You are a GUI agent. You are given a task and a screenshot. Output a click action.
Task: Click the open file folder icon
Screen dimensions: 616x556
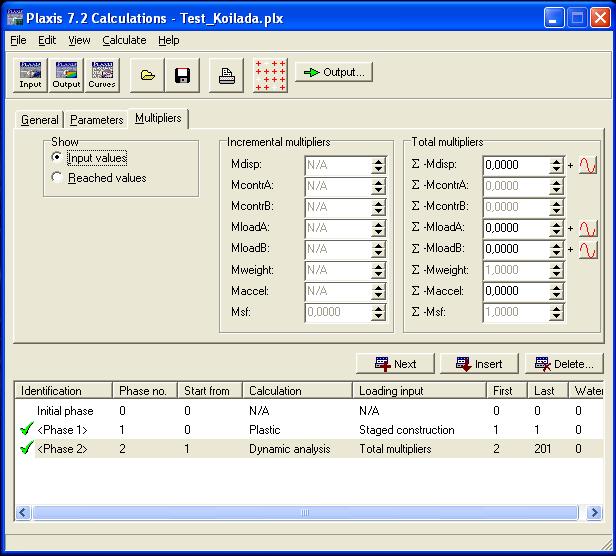tap(147, 75)
